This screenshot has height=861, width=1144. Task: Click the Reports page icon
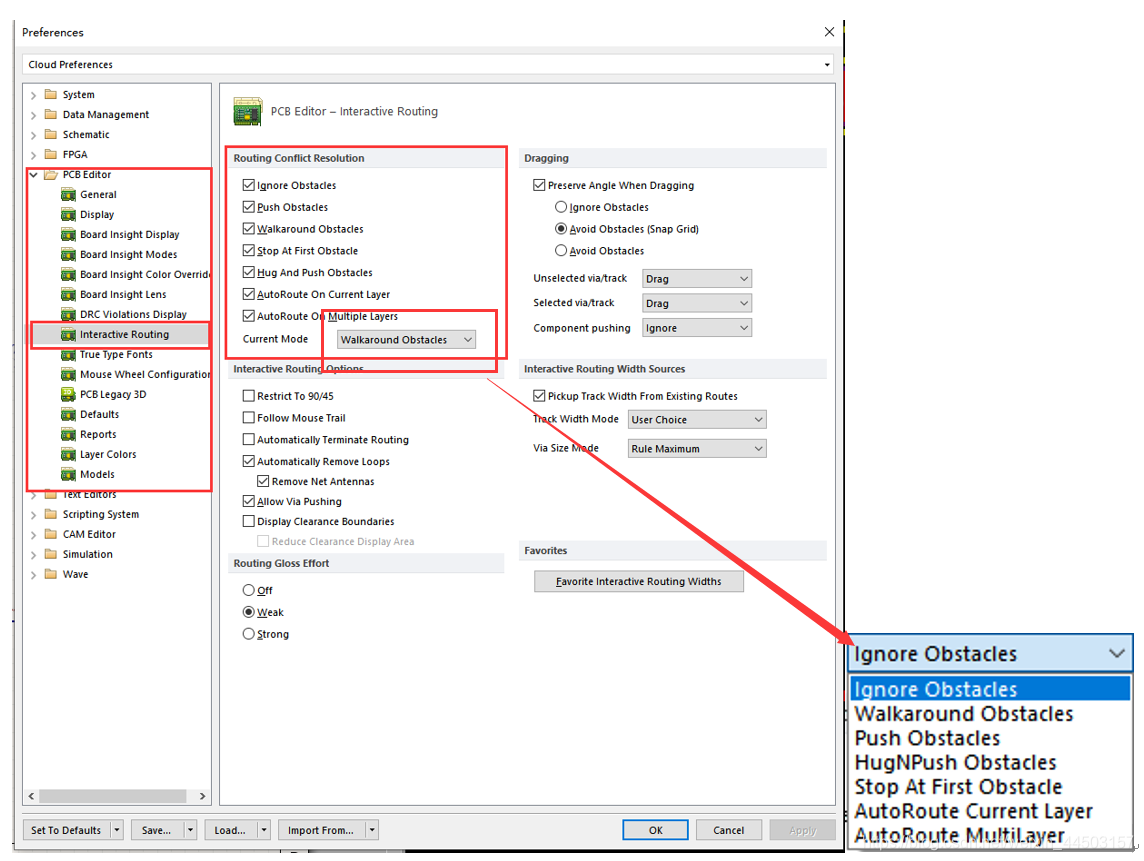(68, 435)
